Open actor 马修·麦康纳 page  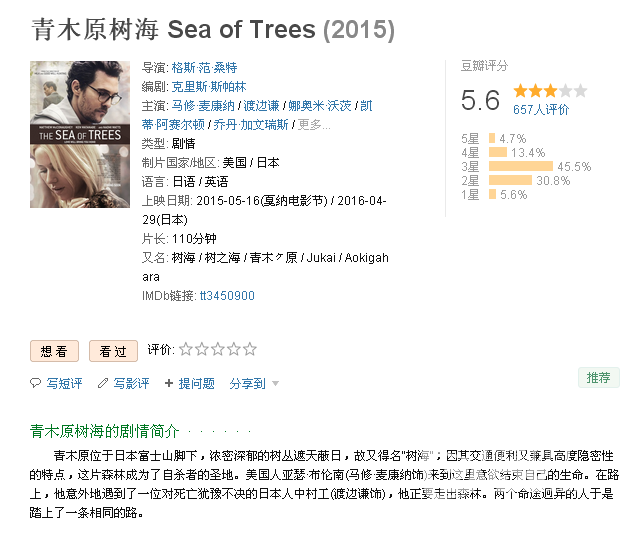coord(203,106)
